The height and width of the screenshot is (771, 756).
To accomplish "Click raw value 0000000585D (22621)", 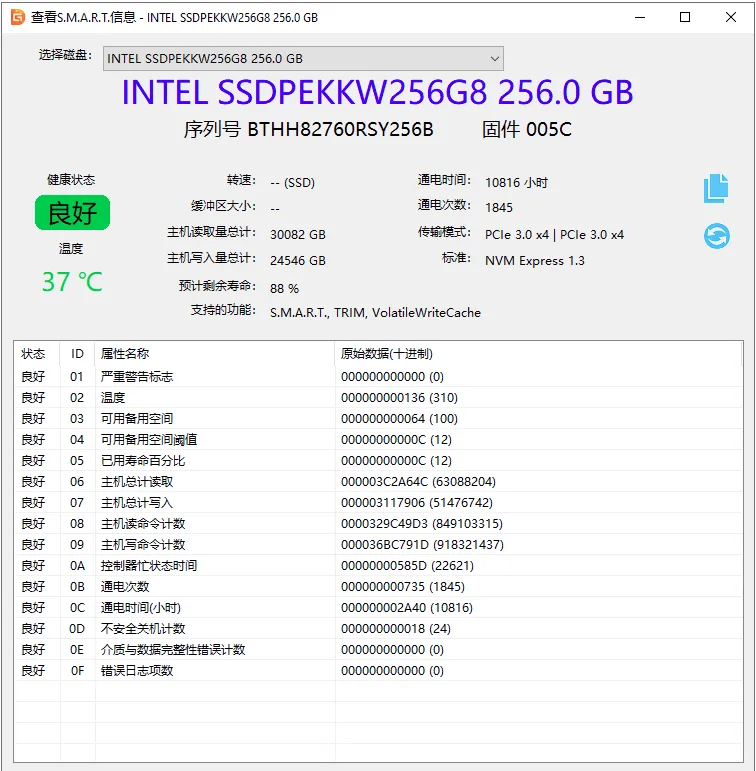I will (x=407, y=565).
